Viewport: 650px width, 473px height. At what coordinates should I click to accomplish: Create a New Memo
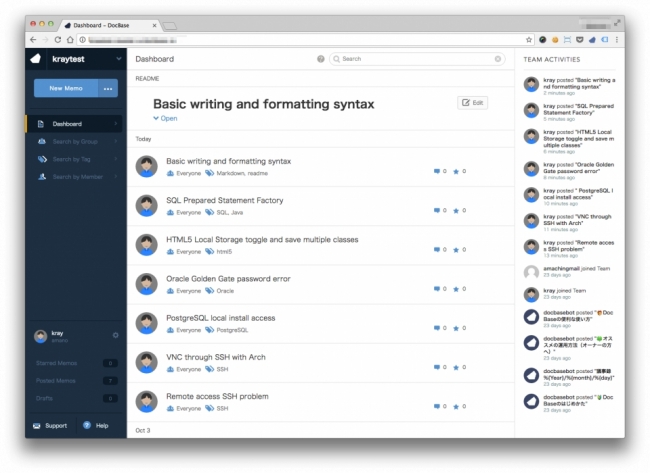tap(66, 88)
